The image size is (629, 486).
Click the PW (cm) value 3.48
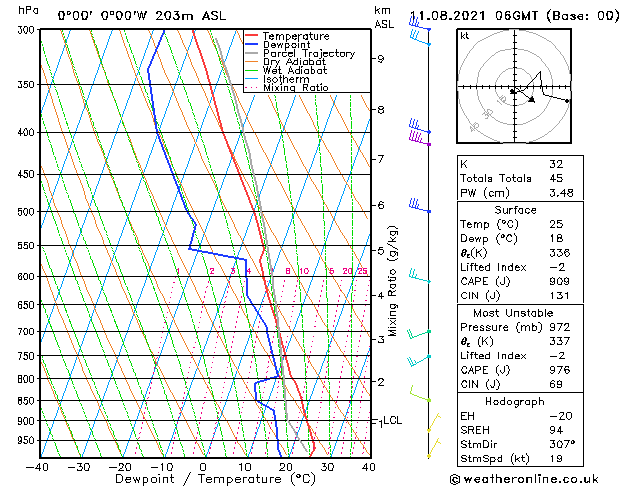[x=561, y=193]
